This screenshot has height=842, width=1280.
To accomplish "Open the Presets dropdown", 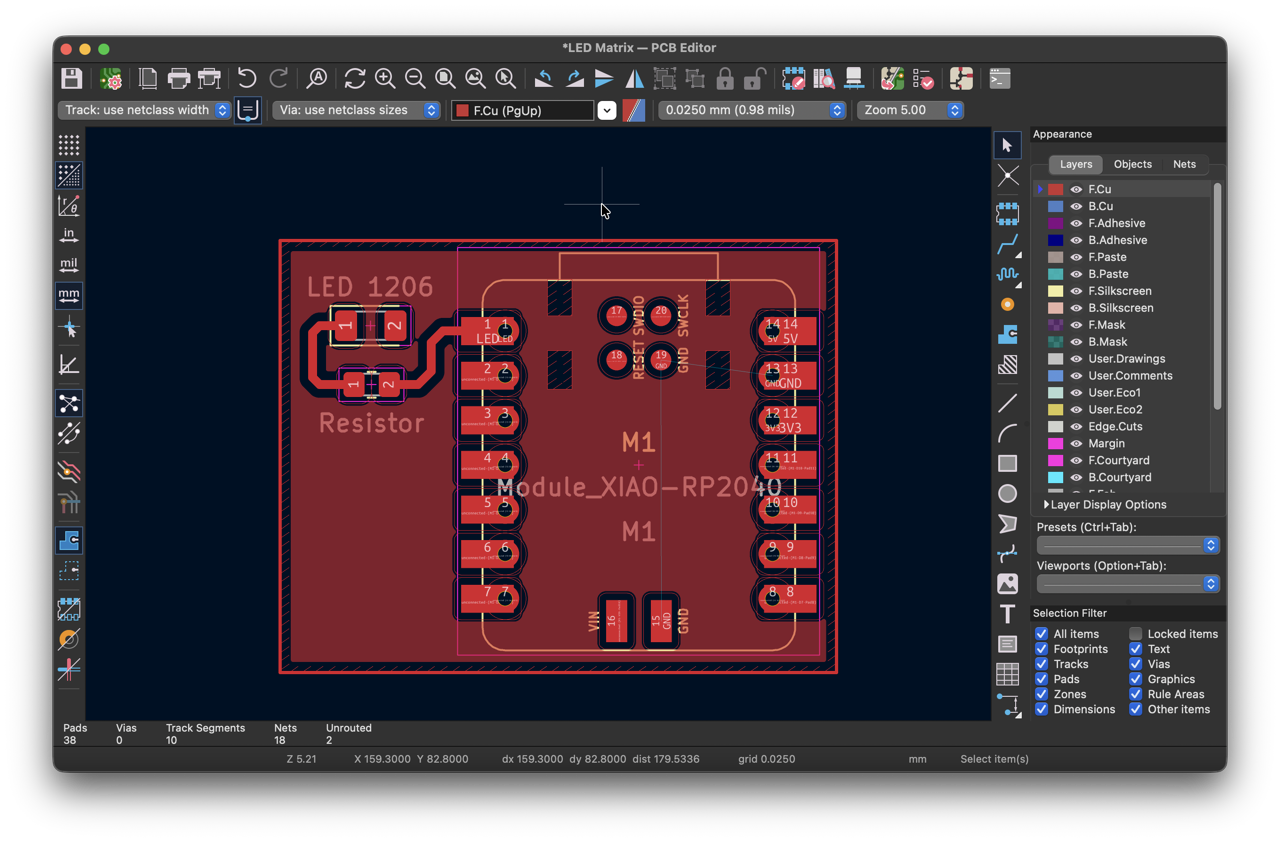I will tap(1128, 545).
